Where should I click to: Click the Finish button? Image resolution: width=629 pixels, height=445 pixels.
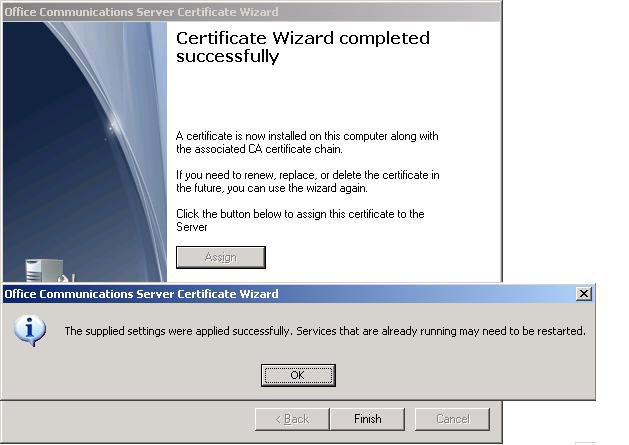[x=367, y=419]
